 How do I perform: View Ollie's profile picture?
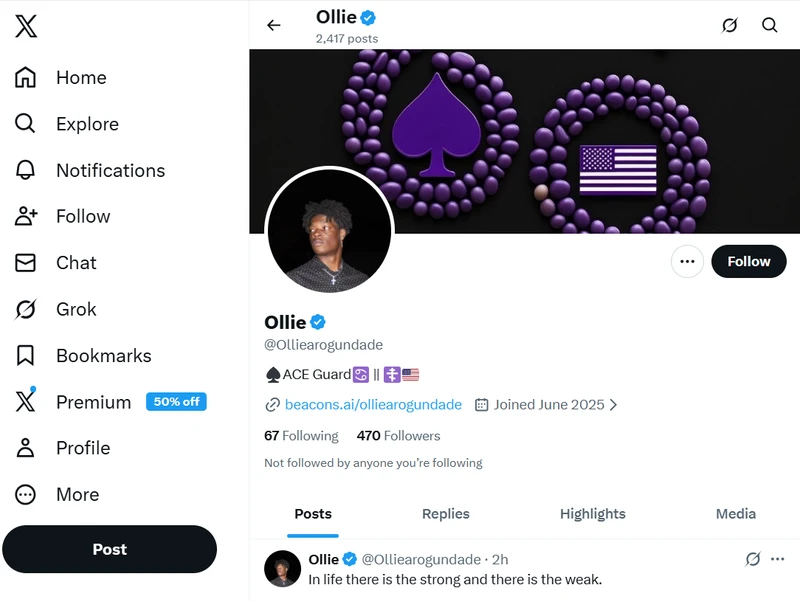[x=330, y=230]
